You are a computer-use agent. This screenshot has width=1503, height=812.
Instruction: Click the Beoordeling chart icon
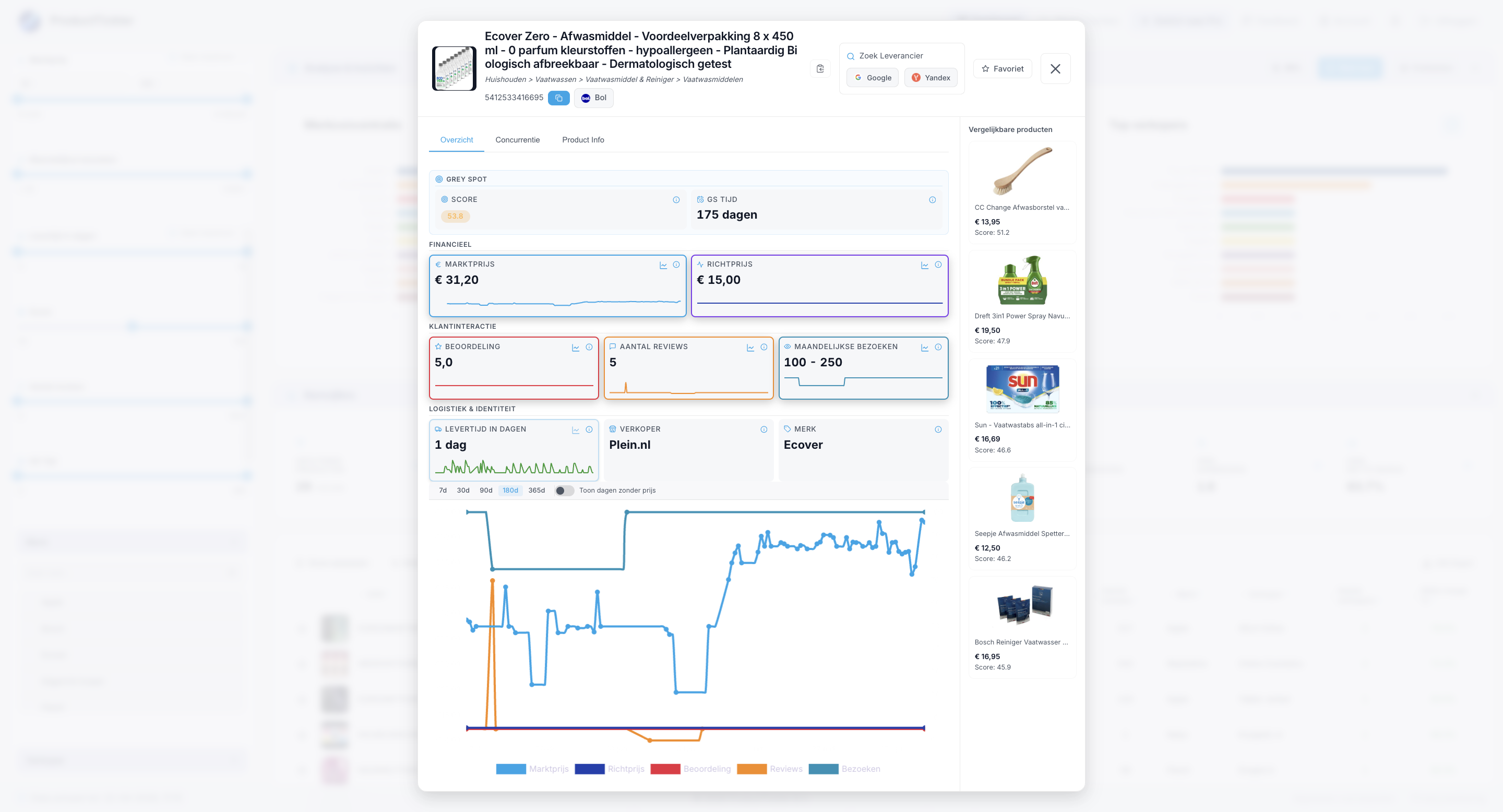tap(576, 347)
